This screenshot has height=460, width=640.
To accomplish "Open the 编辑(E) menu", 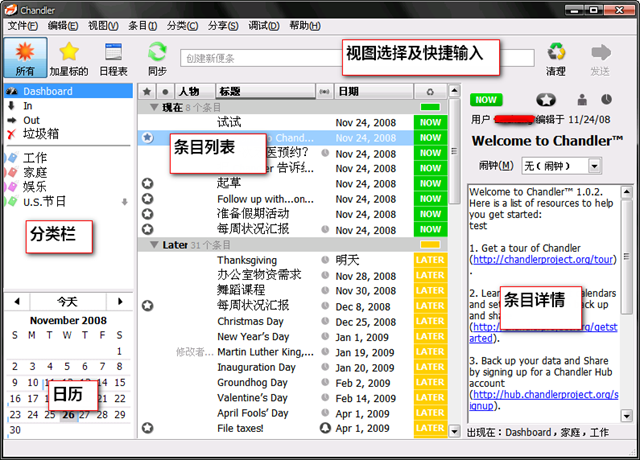I will pos(62,26).
